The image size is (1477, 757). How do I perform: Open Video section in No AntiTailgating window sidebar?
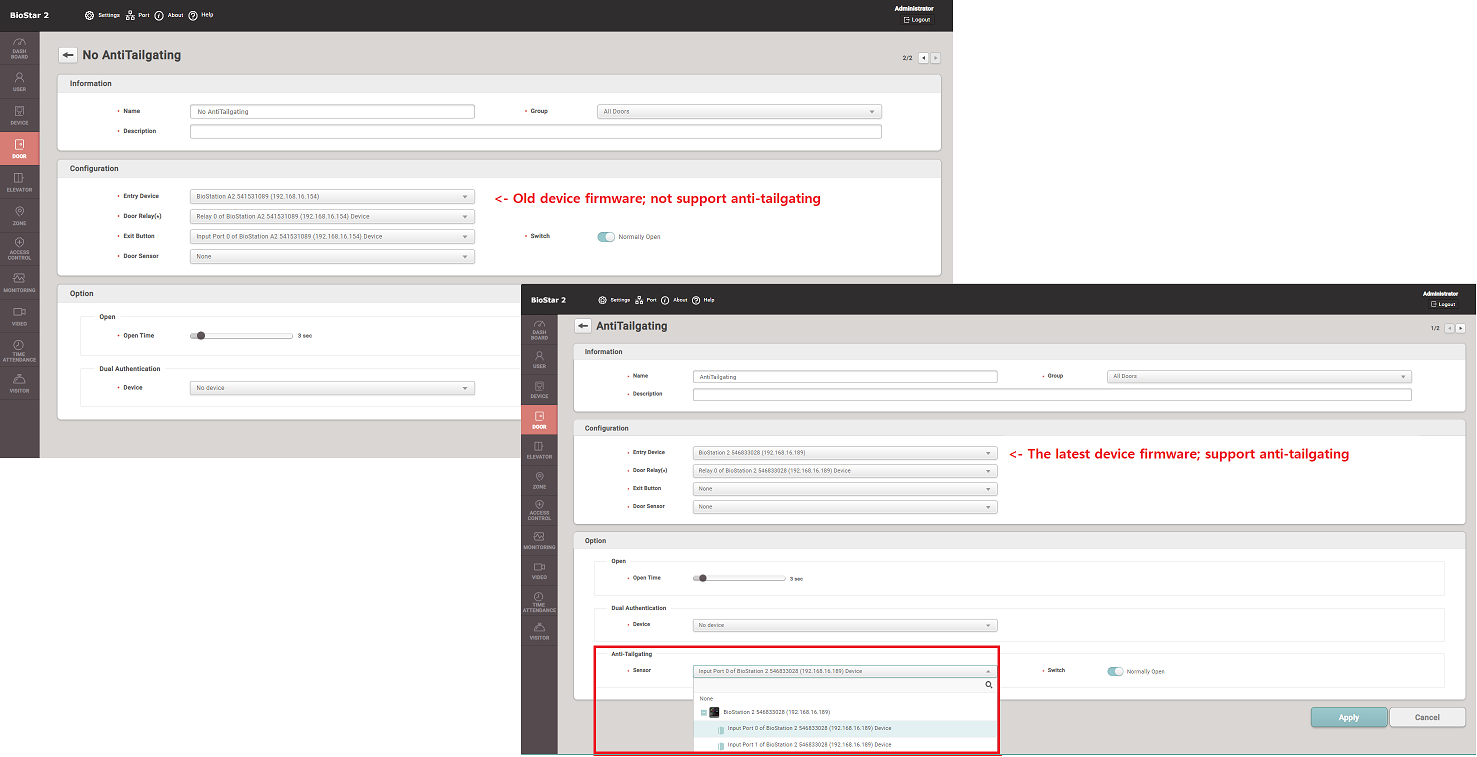point(19,316)
